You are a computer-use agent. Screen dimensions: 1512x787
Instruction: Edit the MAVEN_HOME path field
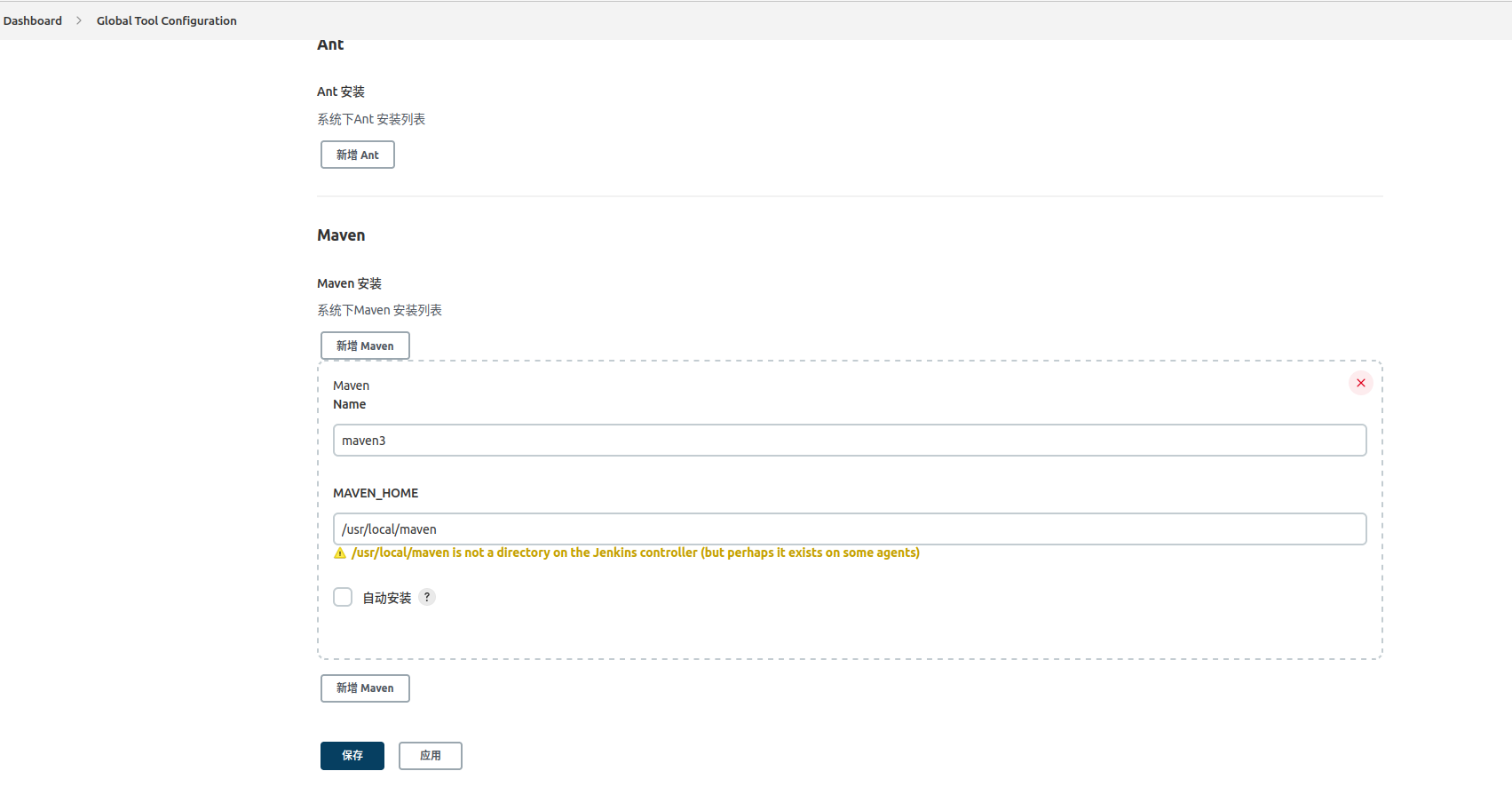click(850, 529)
